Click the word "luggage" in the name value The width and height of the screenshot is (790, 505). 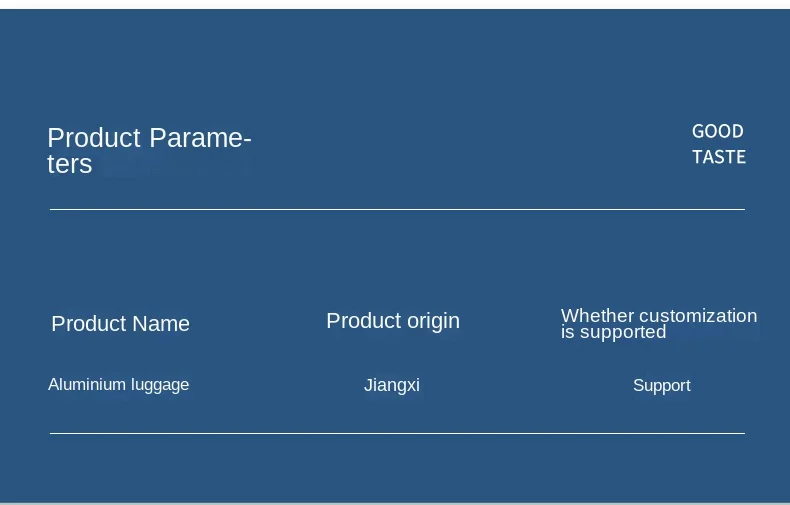160,386
